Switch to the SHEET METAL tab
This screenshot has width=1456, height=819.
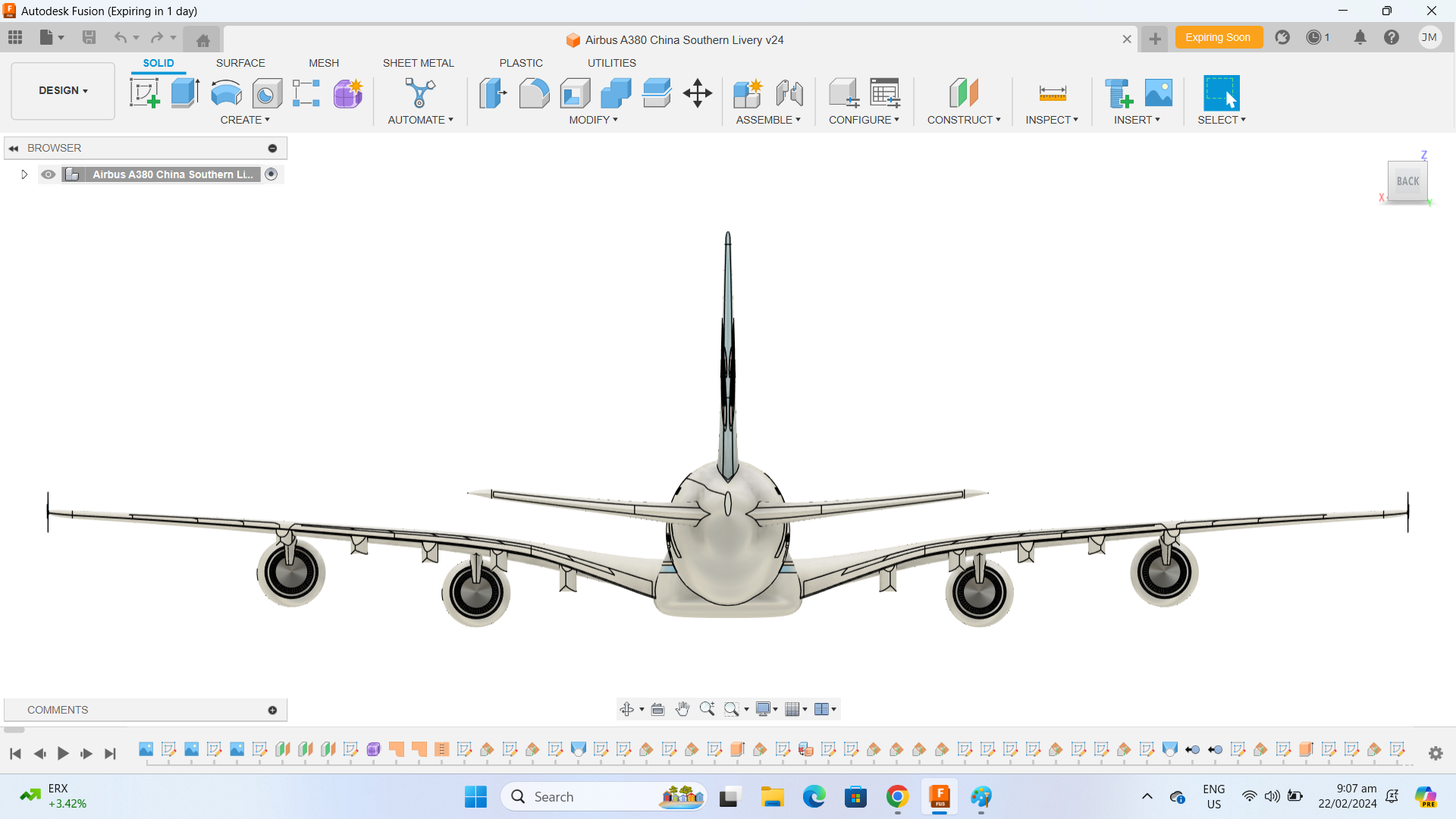click(419, 63)
